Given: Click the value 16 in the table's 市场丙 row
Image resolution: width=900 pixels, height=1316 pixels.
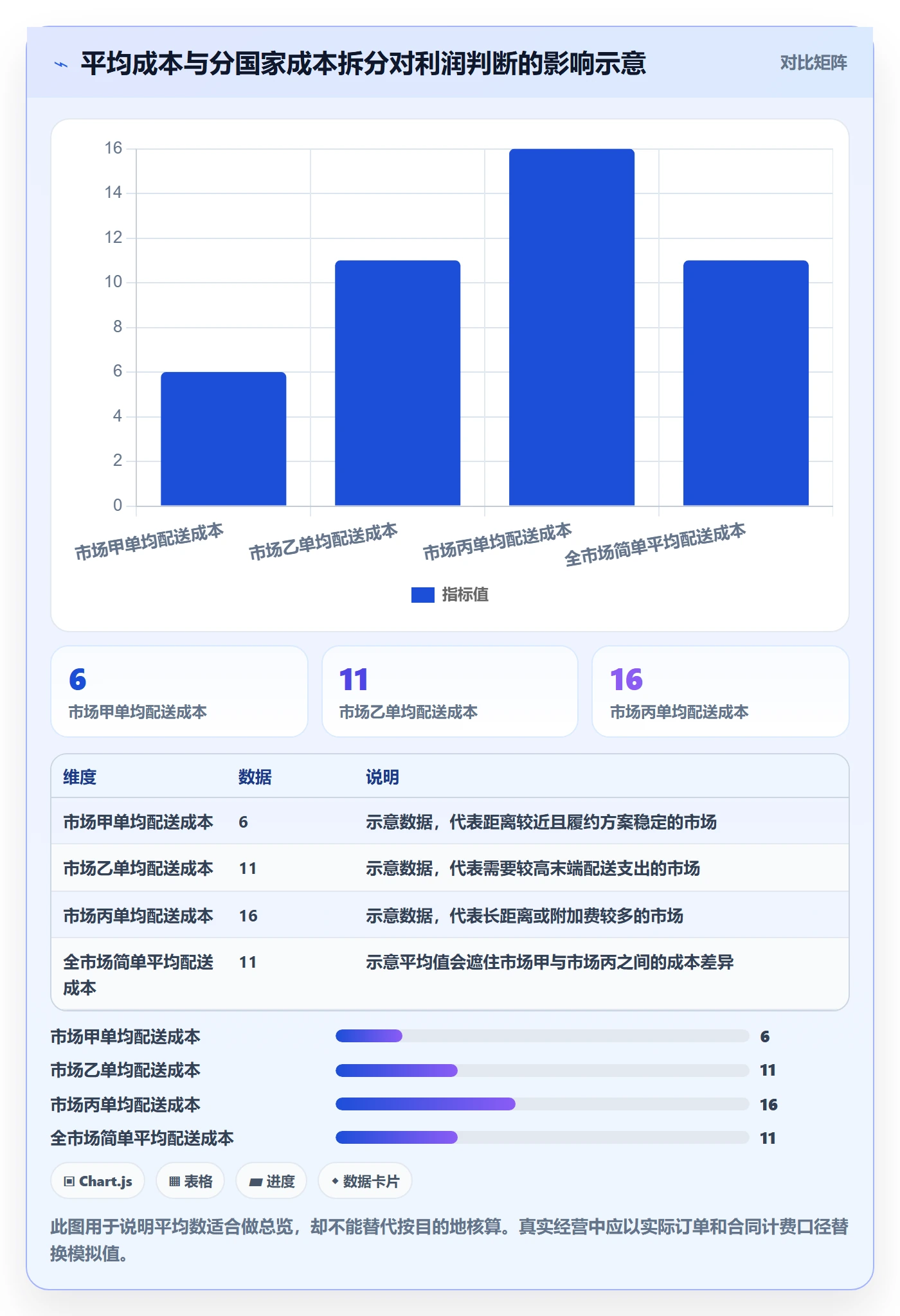Looking at the screenshot, I should [248, 916].
